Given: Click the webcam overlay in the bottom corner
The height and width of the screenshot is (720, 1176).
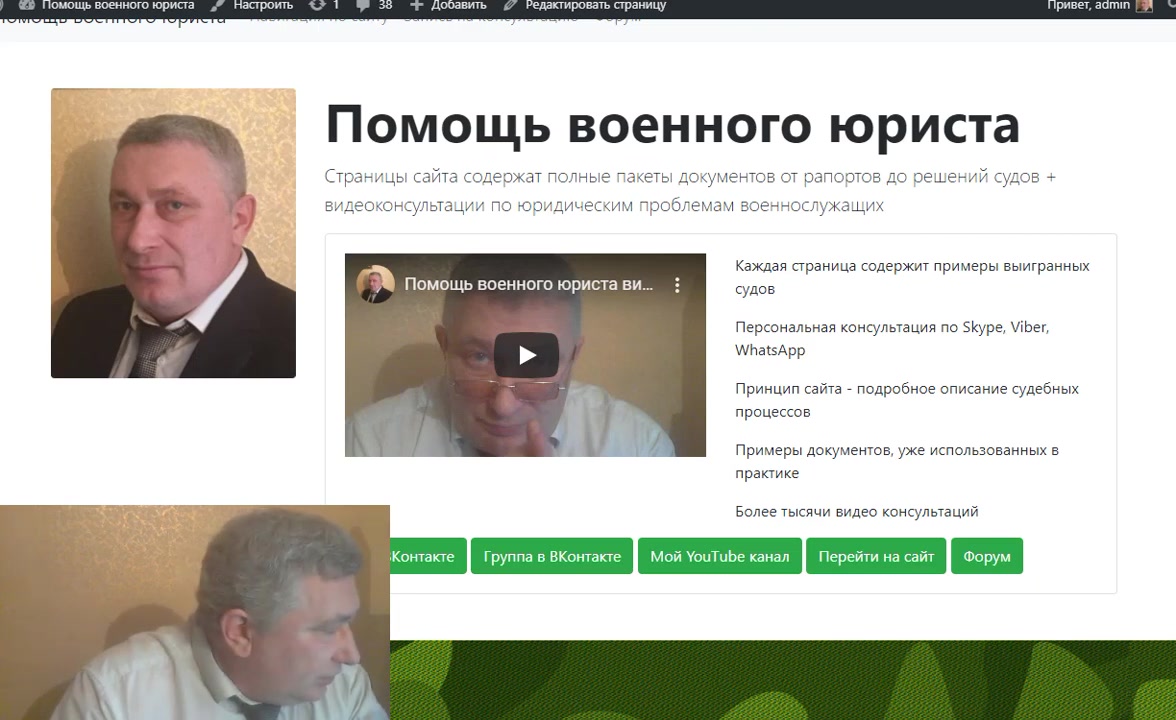Looking at the screenshot, I should point(194,612).
